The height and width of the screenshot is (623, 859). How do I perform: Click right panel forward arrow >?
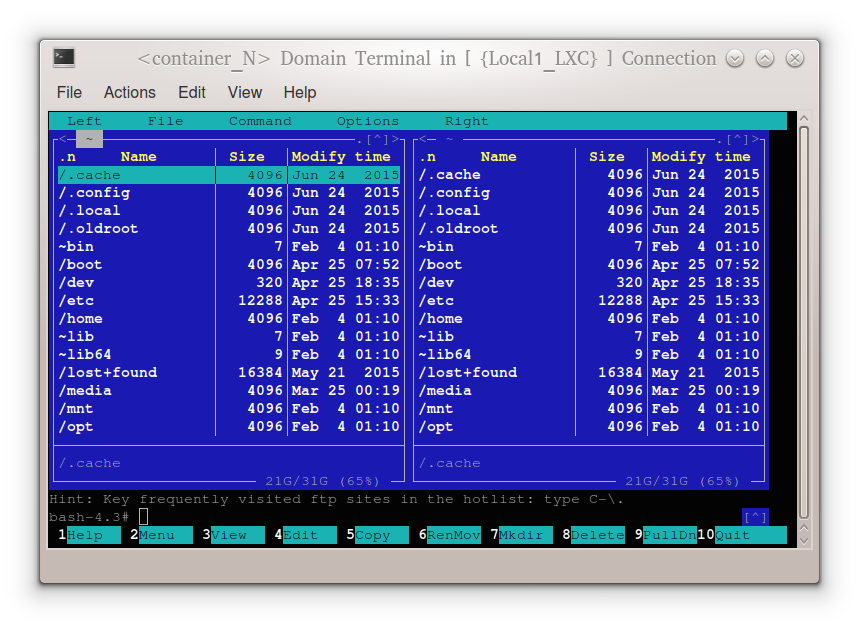(x=755, y=139)
